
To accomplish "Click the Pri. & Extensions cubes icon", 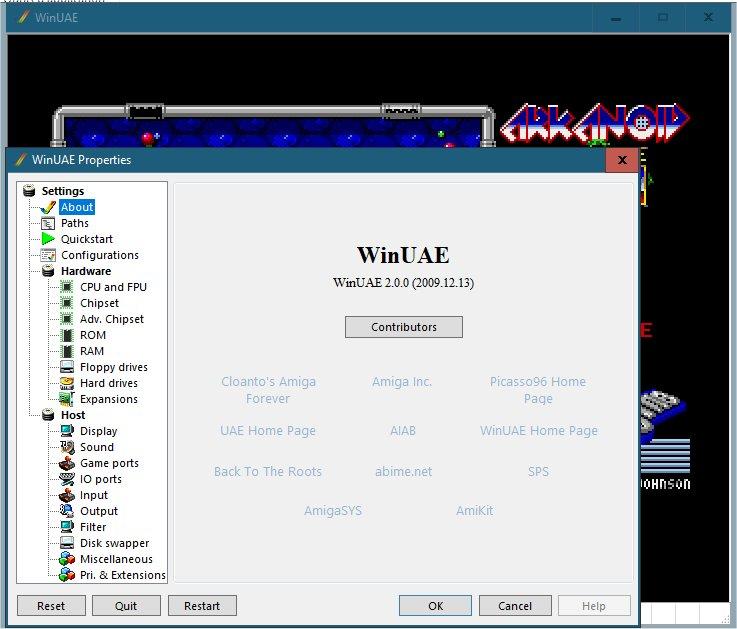I will click(67, 575).
